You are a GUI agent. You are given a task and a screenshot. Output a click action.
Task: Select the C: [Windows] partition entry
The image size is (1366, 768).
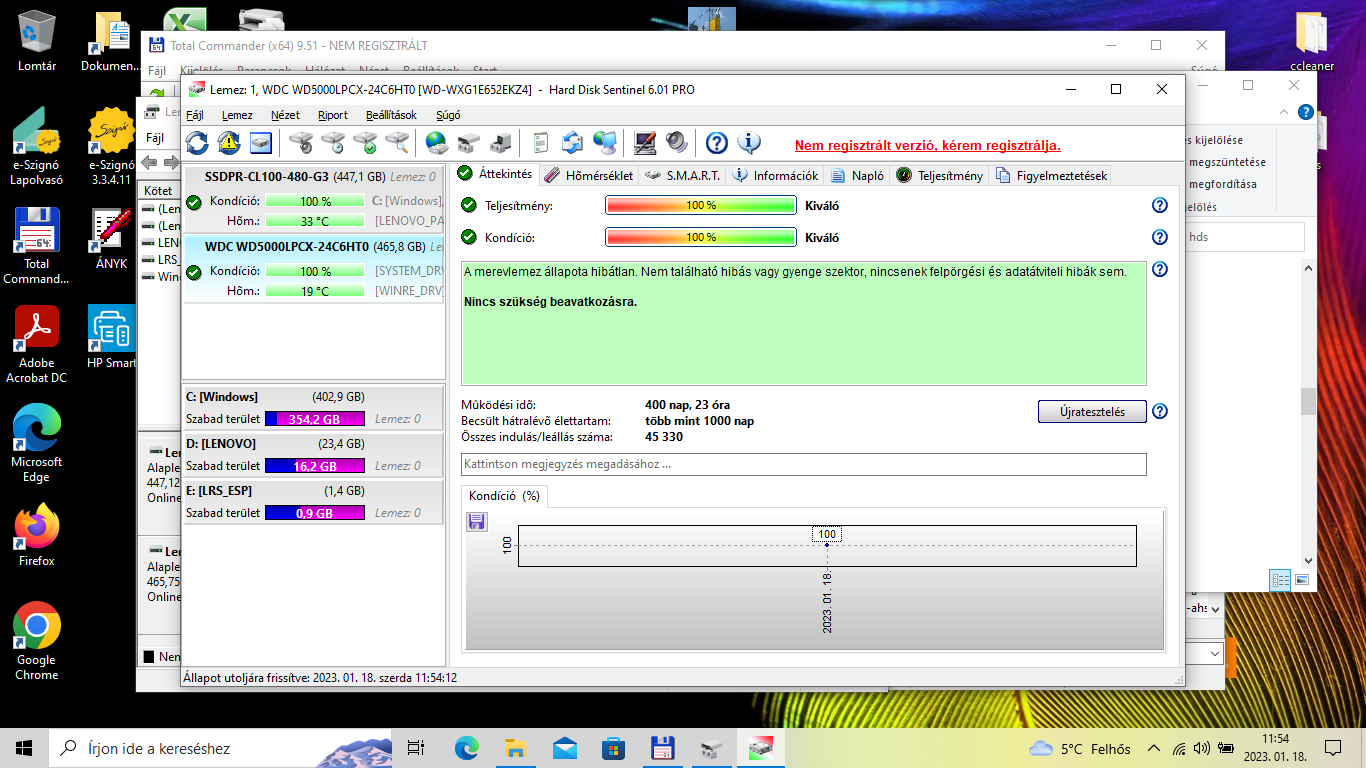[313, 407]
